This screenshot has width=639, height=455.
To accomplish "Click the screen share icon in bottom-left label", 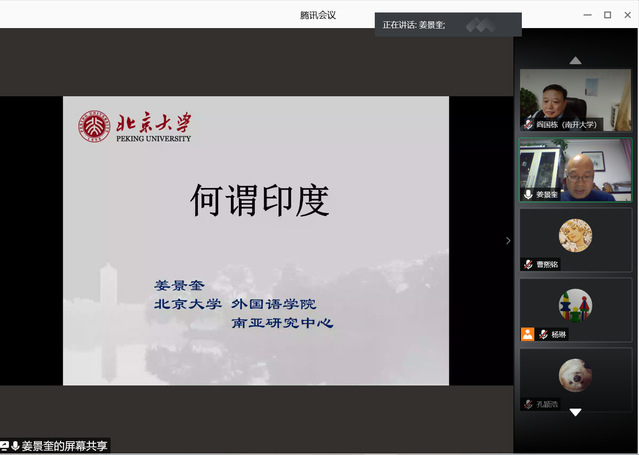I will tap(5, 446).
